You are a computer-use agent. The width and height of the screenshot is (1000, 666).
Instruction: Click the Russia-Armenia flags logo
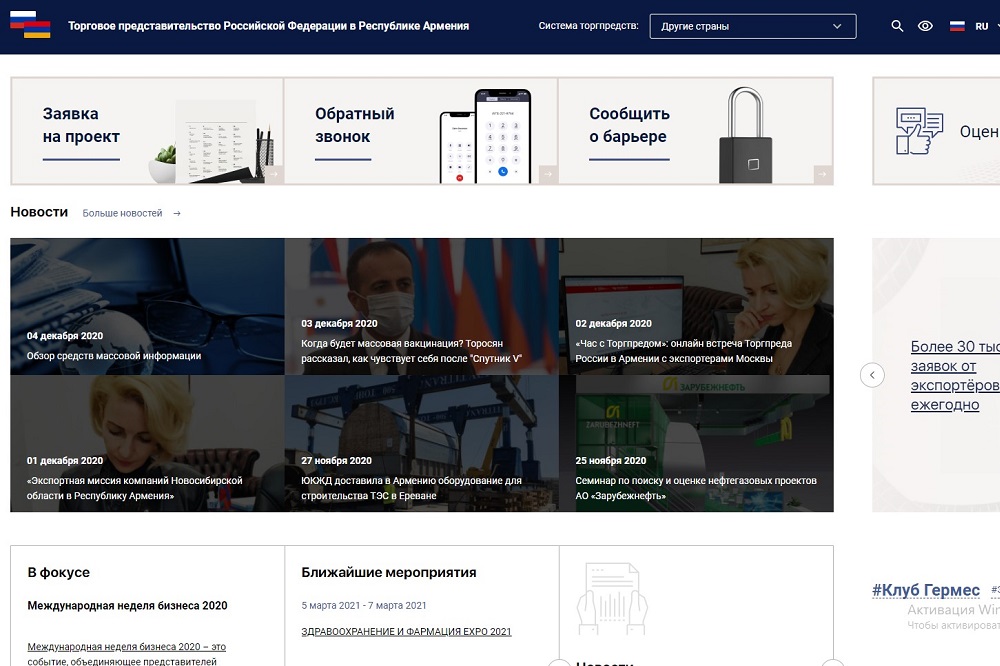pyautogui.click(x=30, y=25)
